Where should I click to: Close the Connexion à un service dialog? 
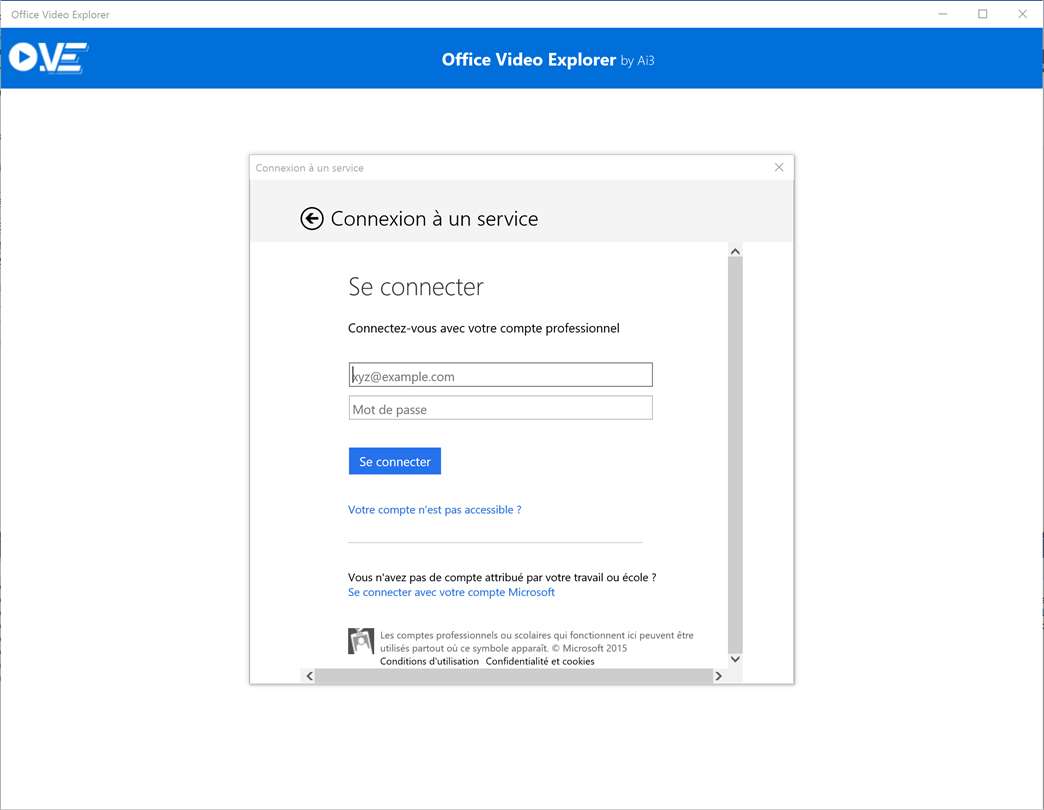tap(779, 167)
